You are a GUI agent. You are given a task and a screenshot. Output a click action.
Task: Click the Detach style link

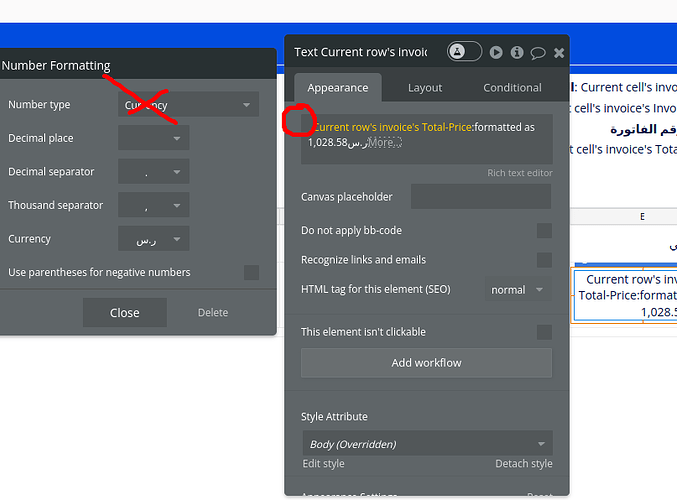pos(524,464)
